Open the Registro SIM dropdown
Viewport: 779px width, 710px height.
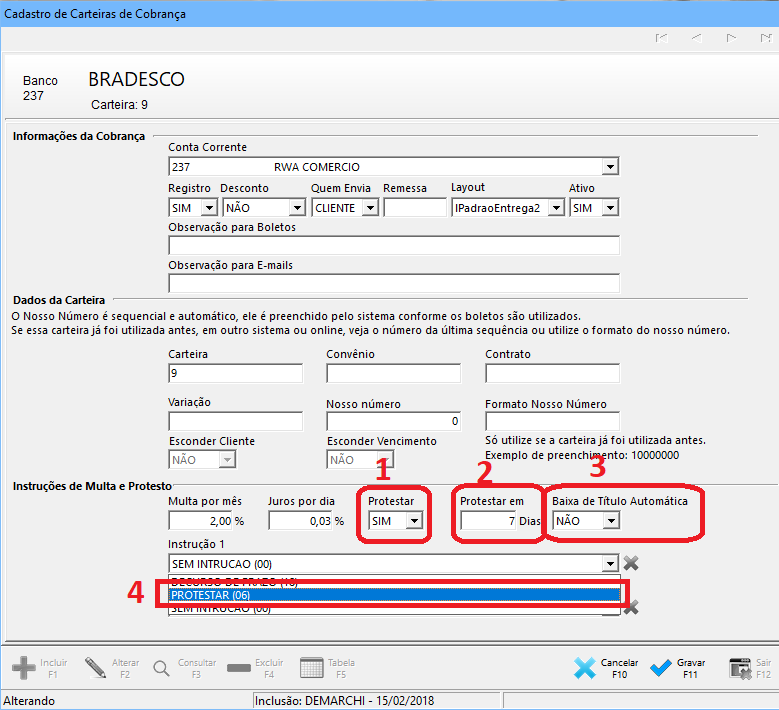209,208
